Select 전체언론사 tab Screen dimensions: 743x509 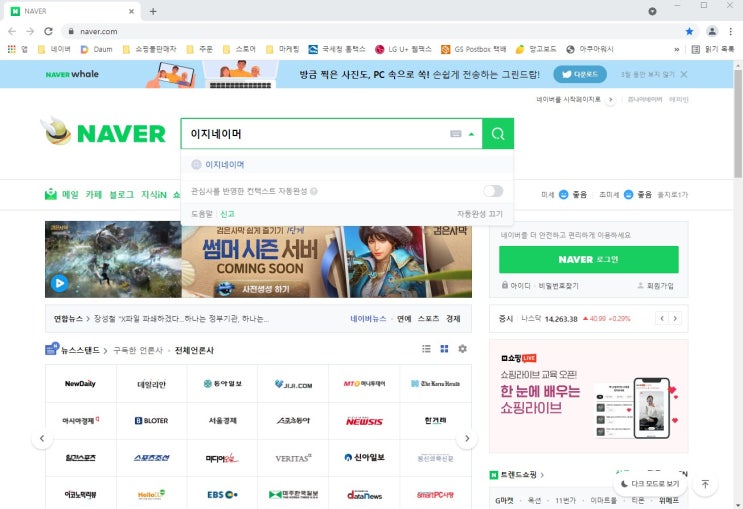pos(194,350)
